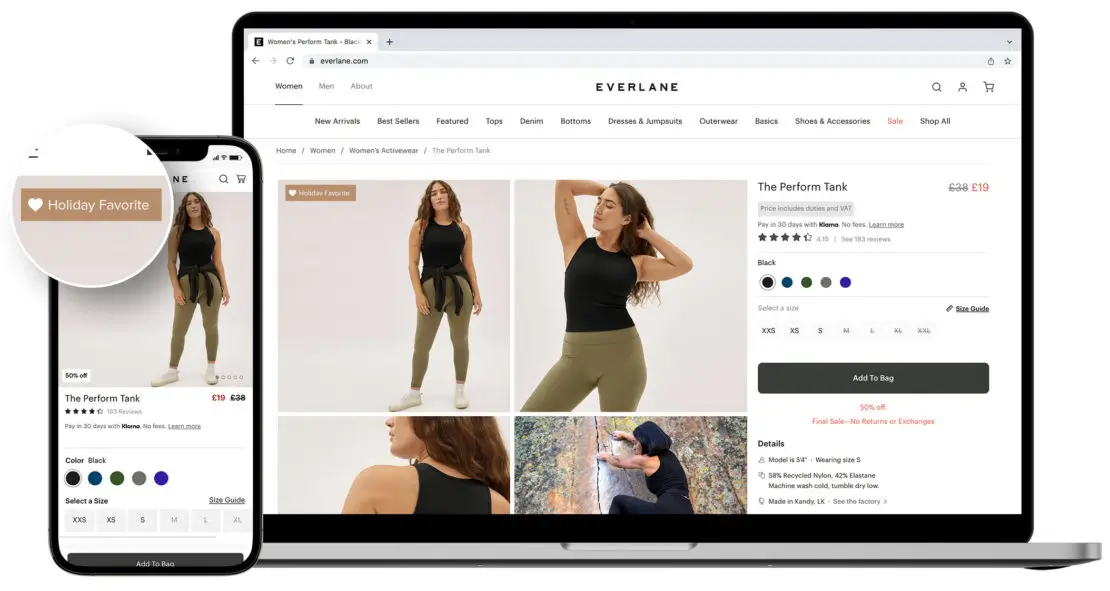1110x591 pixels.
Task: Go to the Home breadcrumb
Action: click(x=286, y=150)
